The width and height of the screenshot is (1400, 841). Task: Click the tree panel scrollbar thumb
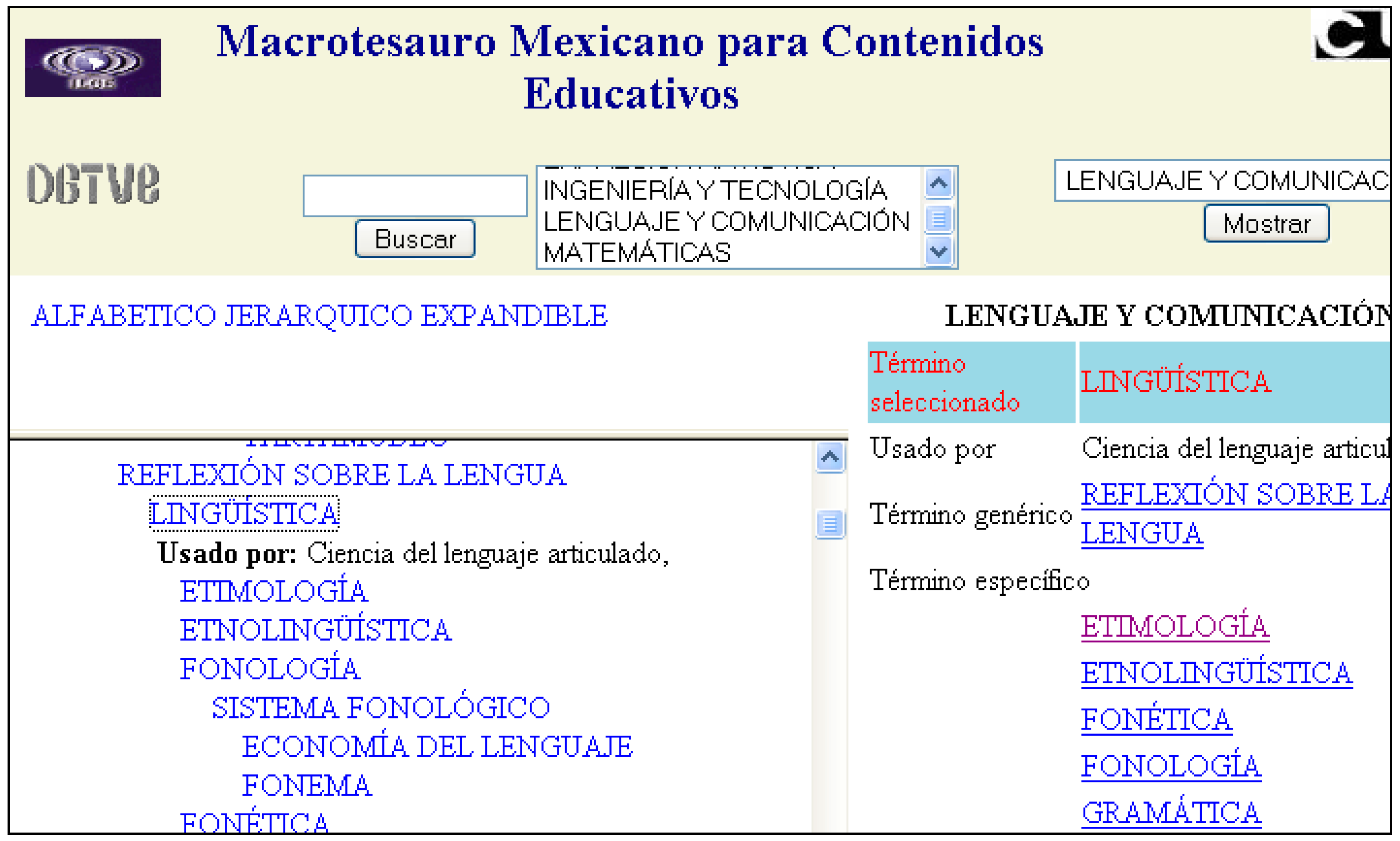pos(830,524)
